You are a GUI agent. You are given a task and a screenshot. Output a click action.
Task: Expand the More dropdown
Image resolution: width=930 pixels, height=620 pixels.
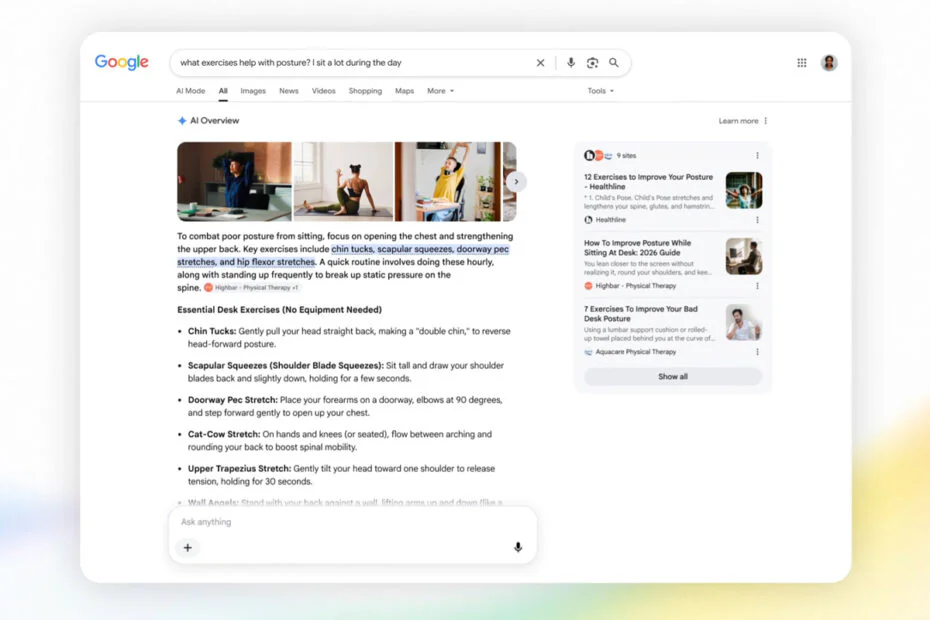441,91
